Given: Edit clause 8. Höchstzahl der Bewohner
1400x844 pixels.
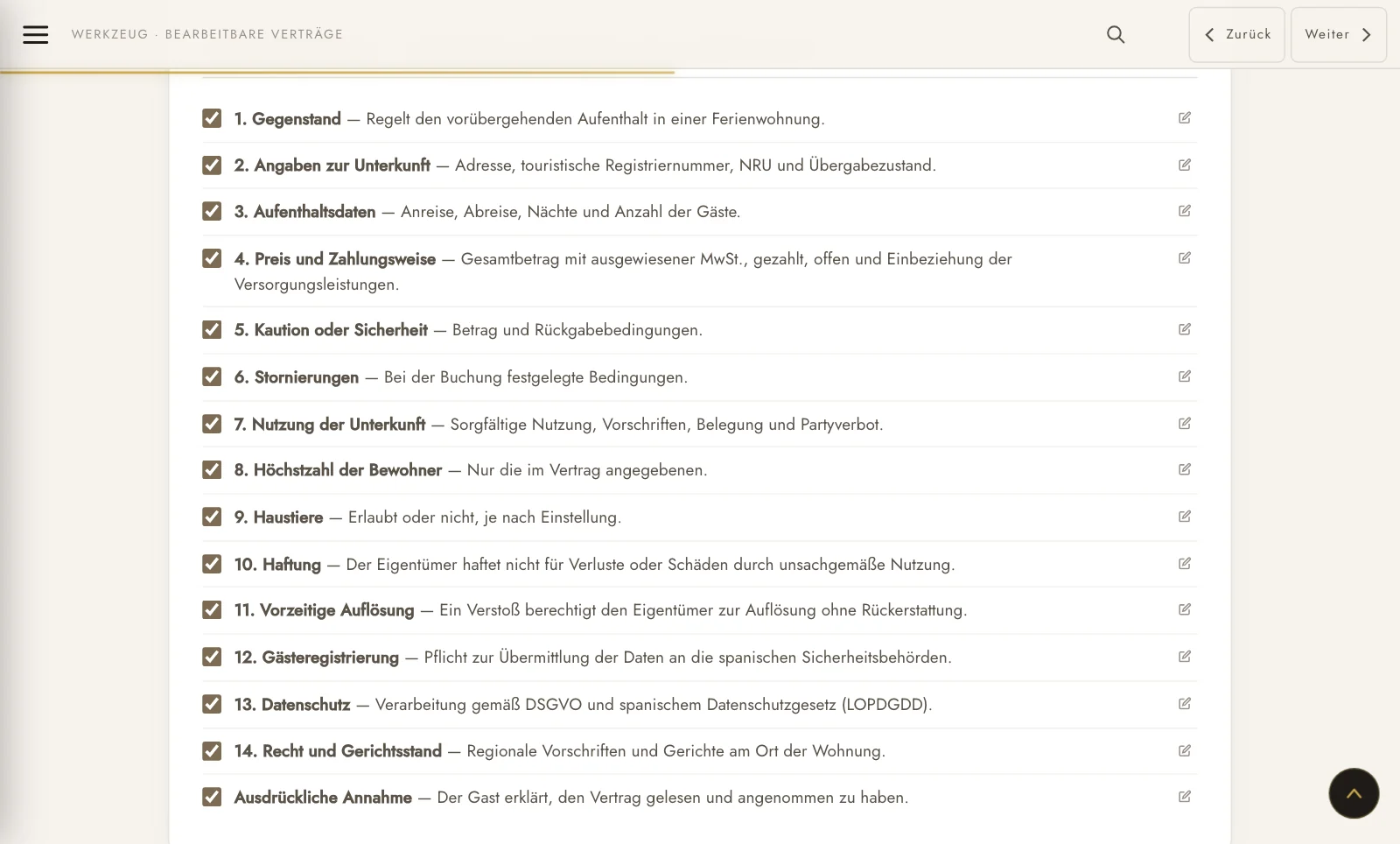Looking at the screenshot, I should point(1185,469).
